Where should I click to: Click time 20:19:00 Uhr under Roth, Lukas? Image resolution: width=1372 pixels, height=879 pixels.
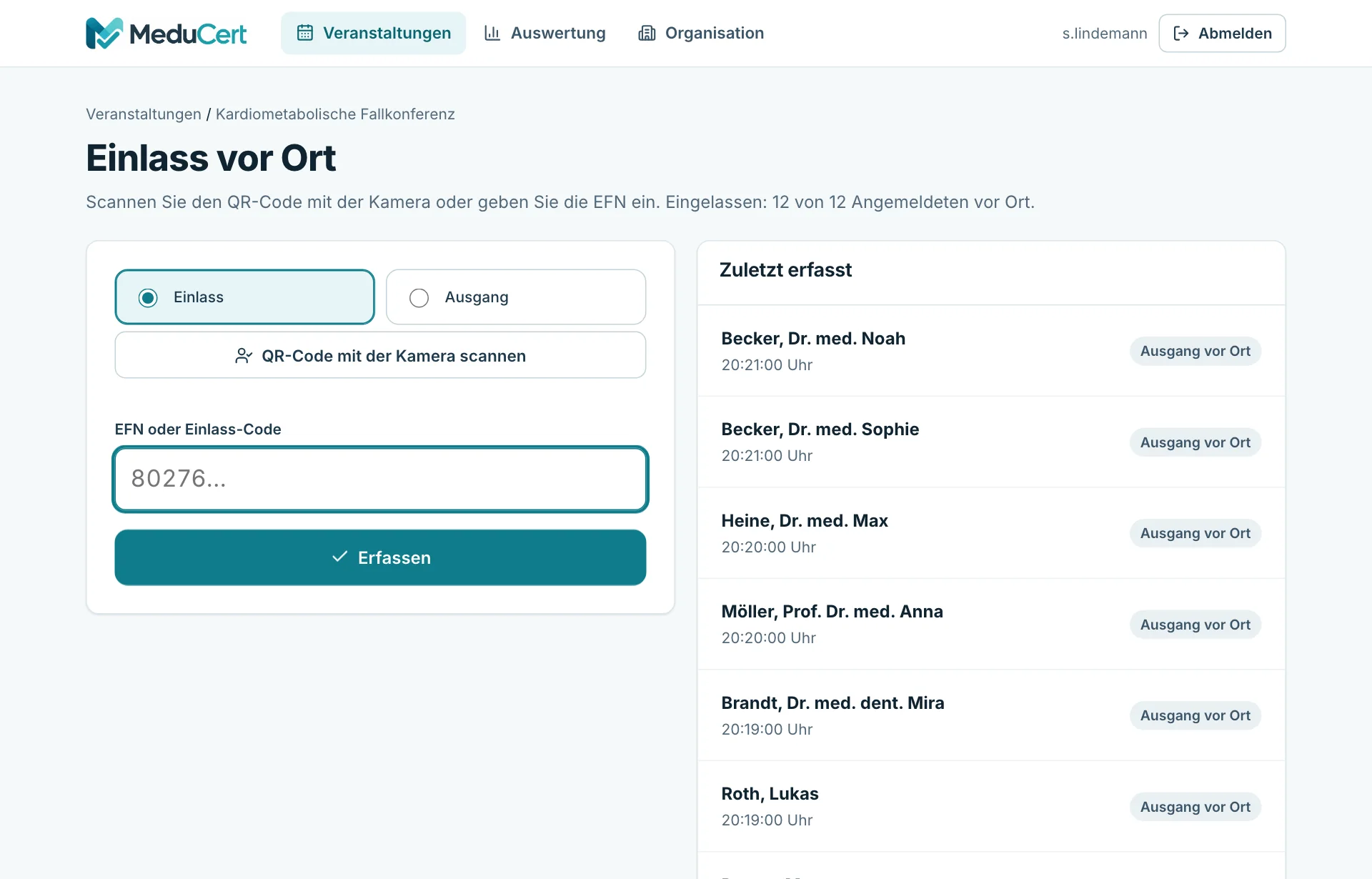[x=767, y=820]
